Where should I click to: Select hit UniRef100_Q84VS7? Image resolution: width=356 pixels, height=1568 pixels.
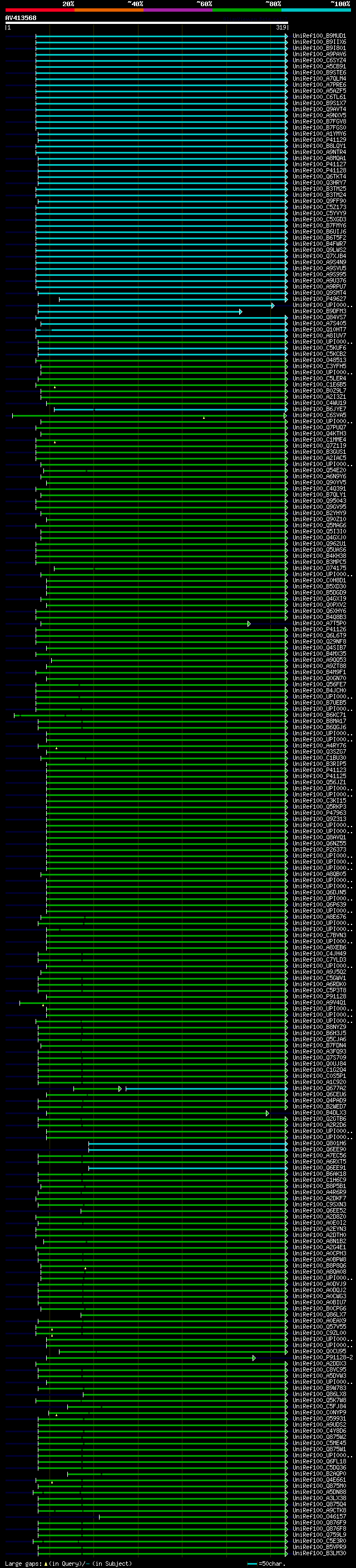coord(319,317)
